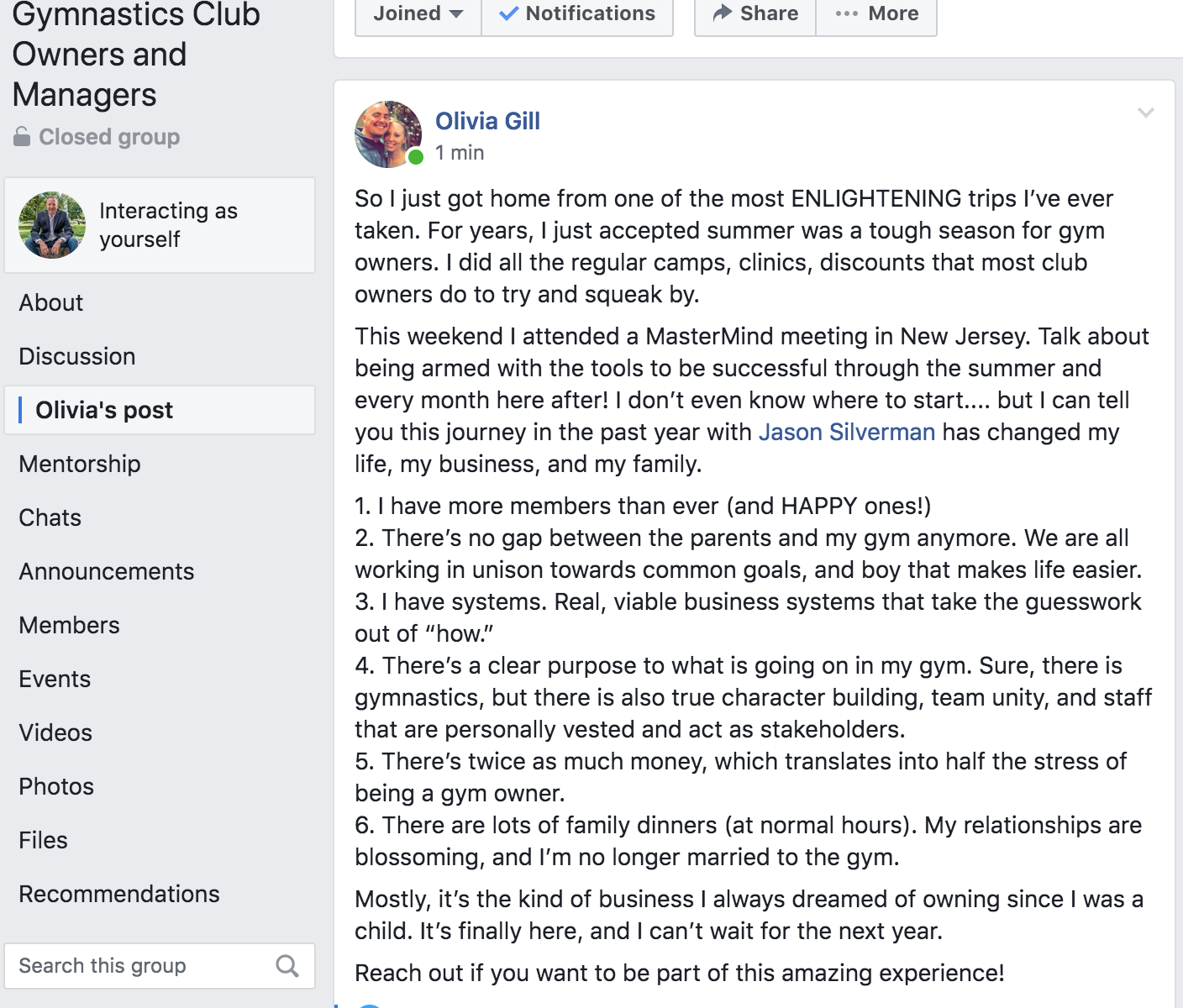Click Olivia Gill's profile picture
Screen dimensions: 1183x1008
tap(388, 134)
